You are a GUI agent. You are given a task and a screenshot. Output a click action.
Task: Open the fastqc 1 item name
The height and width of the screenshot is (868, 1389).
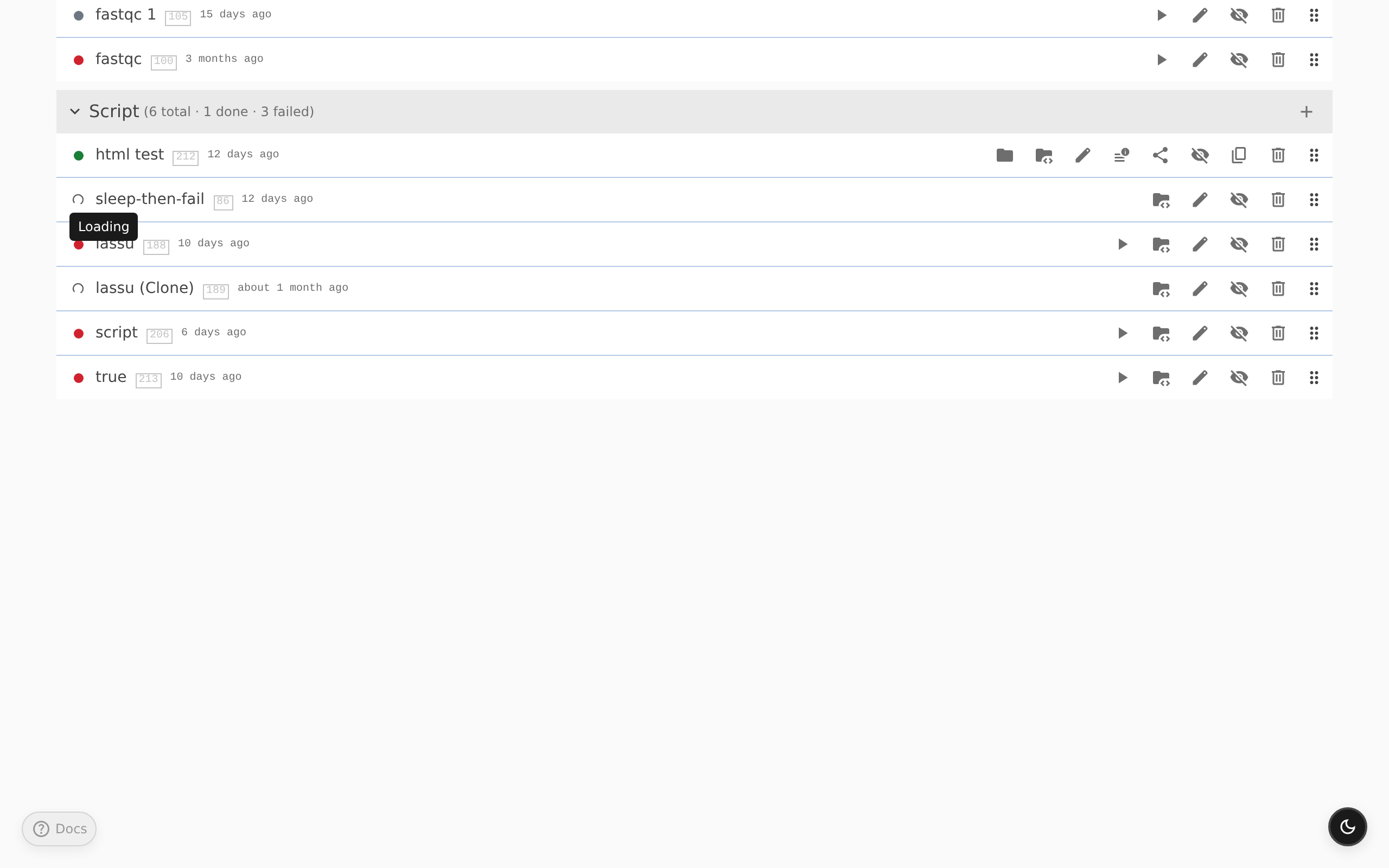[126, 14]
